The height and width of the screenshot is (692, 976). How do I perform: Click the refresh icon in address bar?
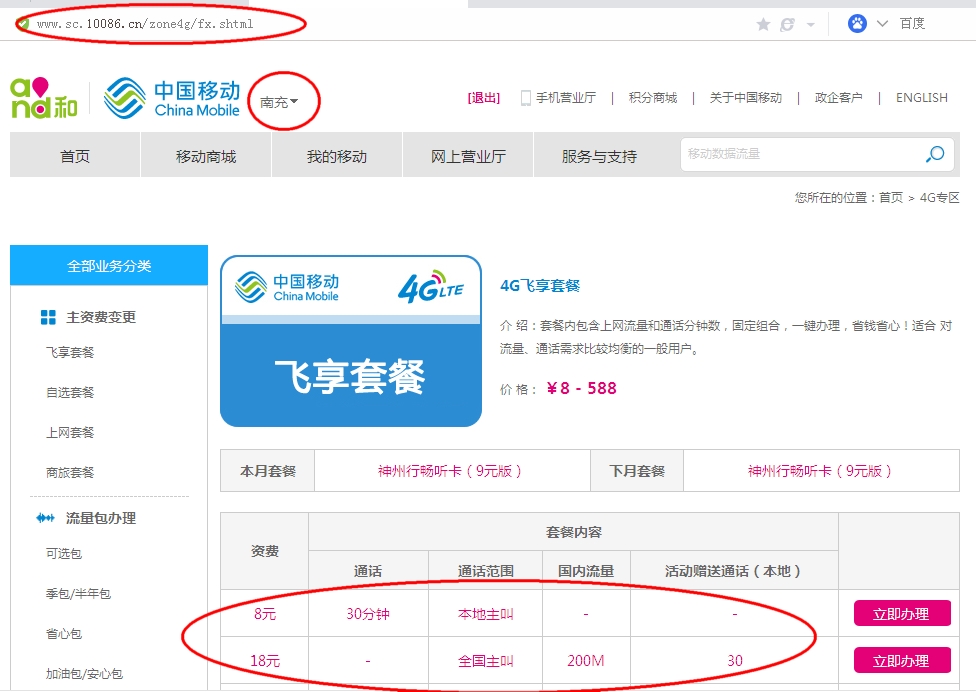tap(787, 24)
